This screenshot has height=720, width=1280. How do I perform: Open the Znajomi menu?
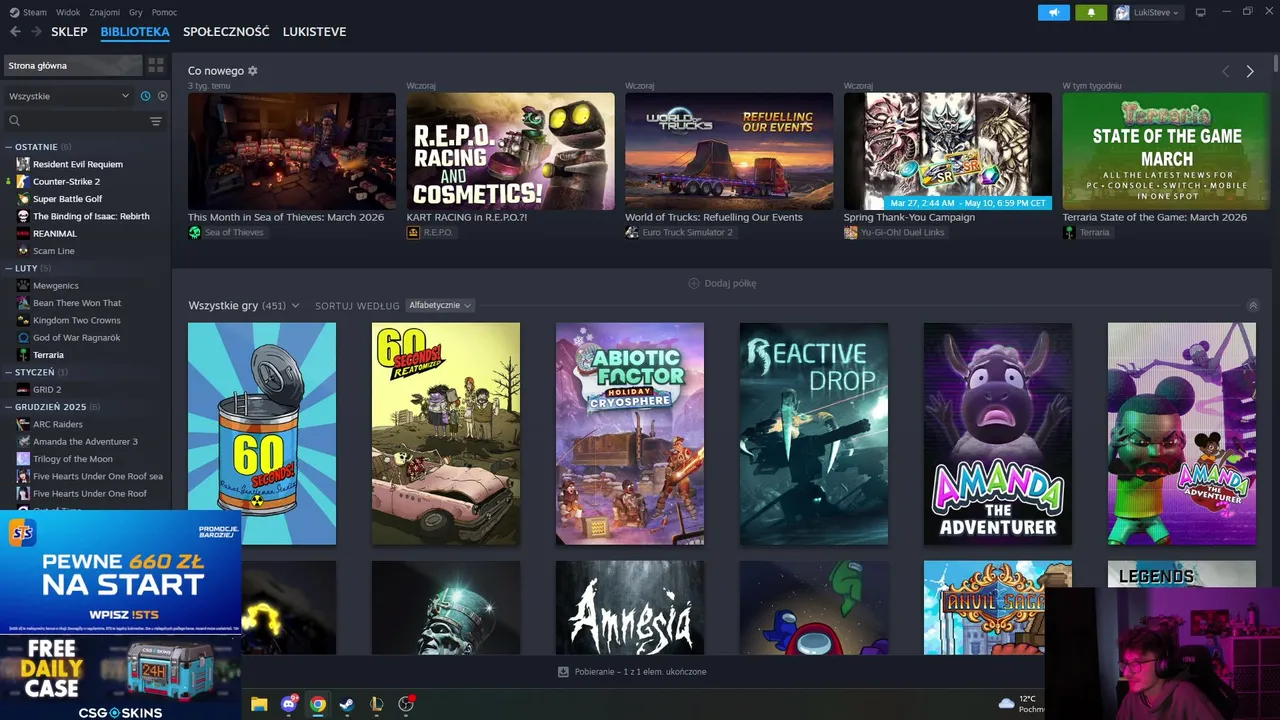[104, 12]
